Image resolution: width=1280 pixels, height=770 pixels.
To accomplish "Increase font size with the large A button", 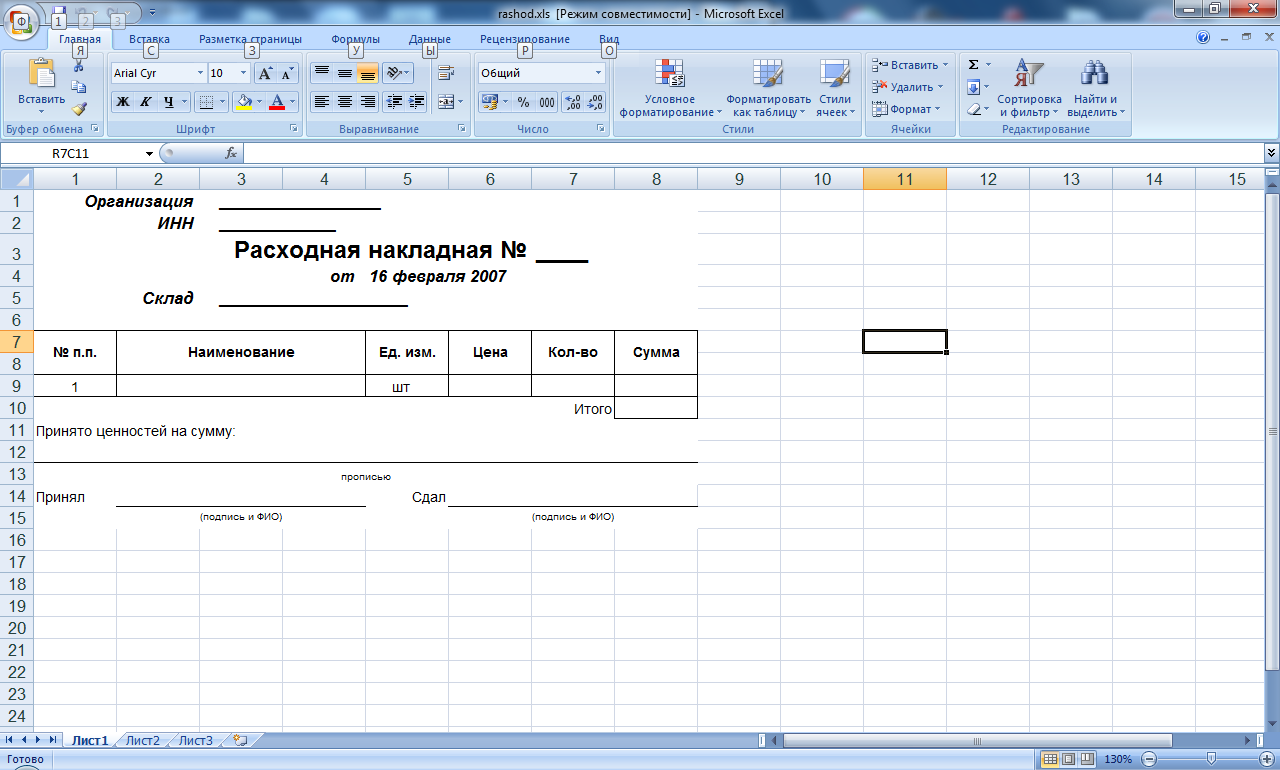I will [x=265, y=73].
